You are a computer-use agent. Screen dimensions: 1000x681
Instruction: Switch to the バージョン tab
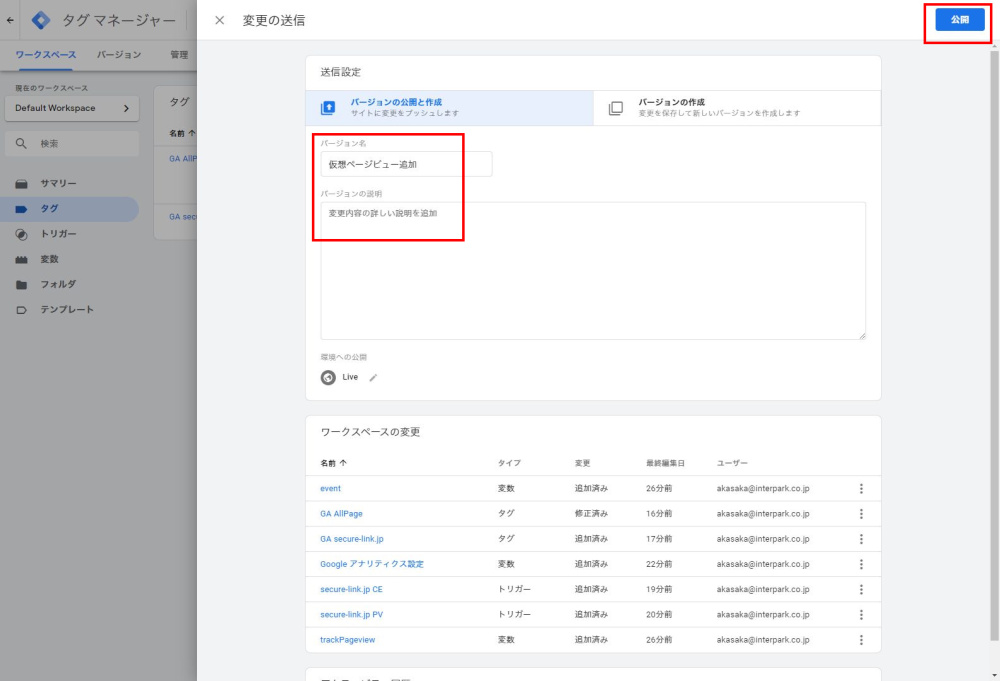pos(118,55)
